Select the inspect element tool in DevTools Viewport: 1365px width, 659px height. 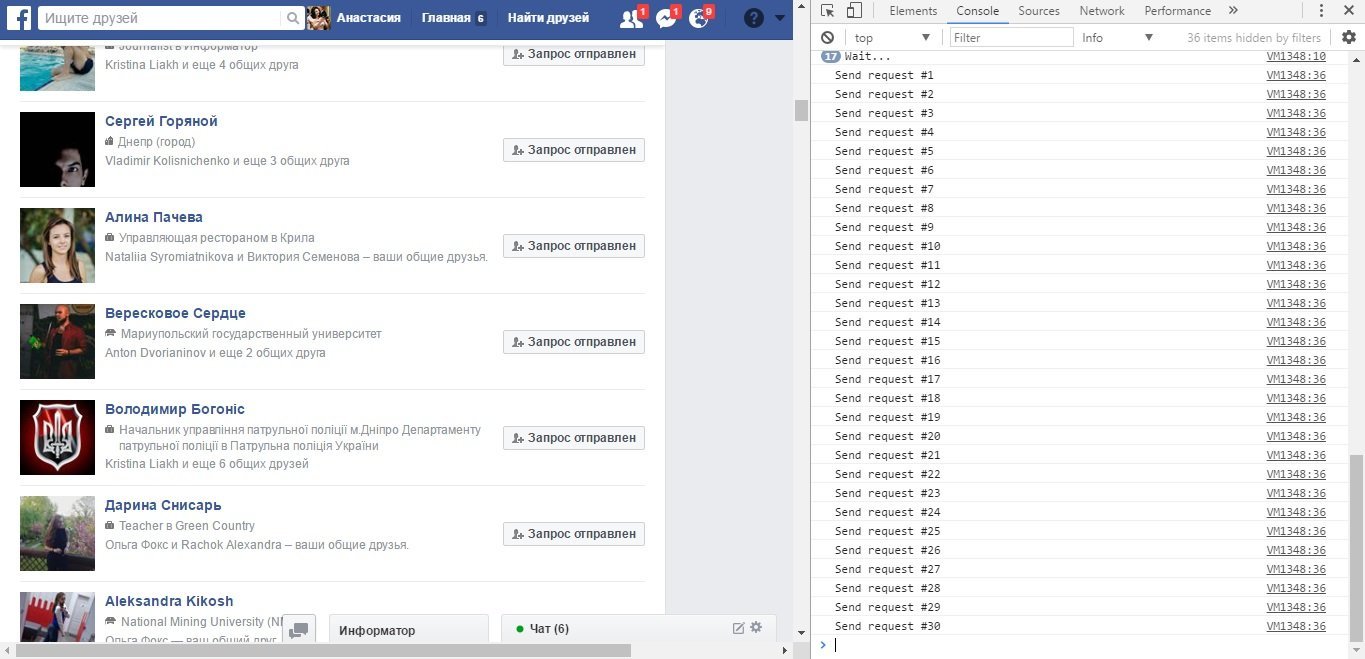[x=829, y=10]
